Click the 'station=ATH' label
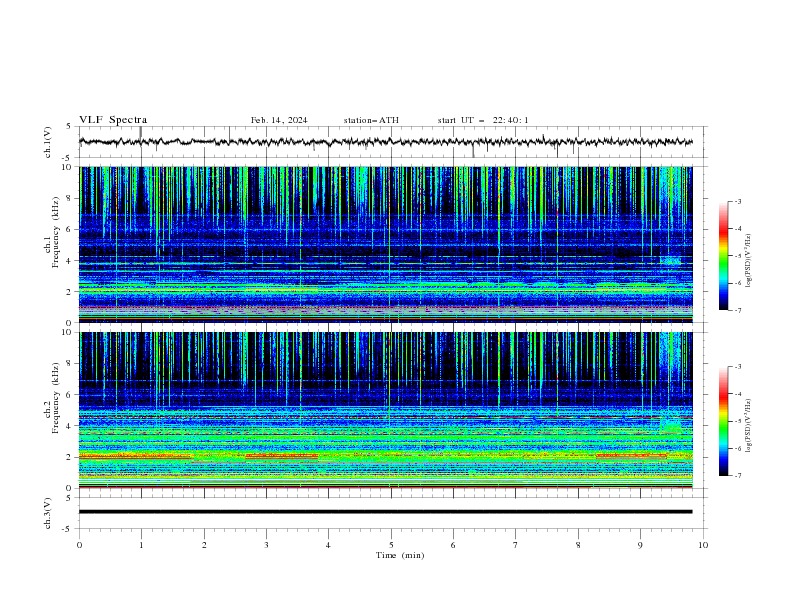792x612 pixels. [x=371, y=120]
